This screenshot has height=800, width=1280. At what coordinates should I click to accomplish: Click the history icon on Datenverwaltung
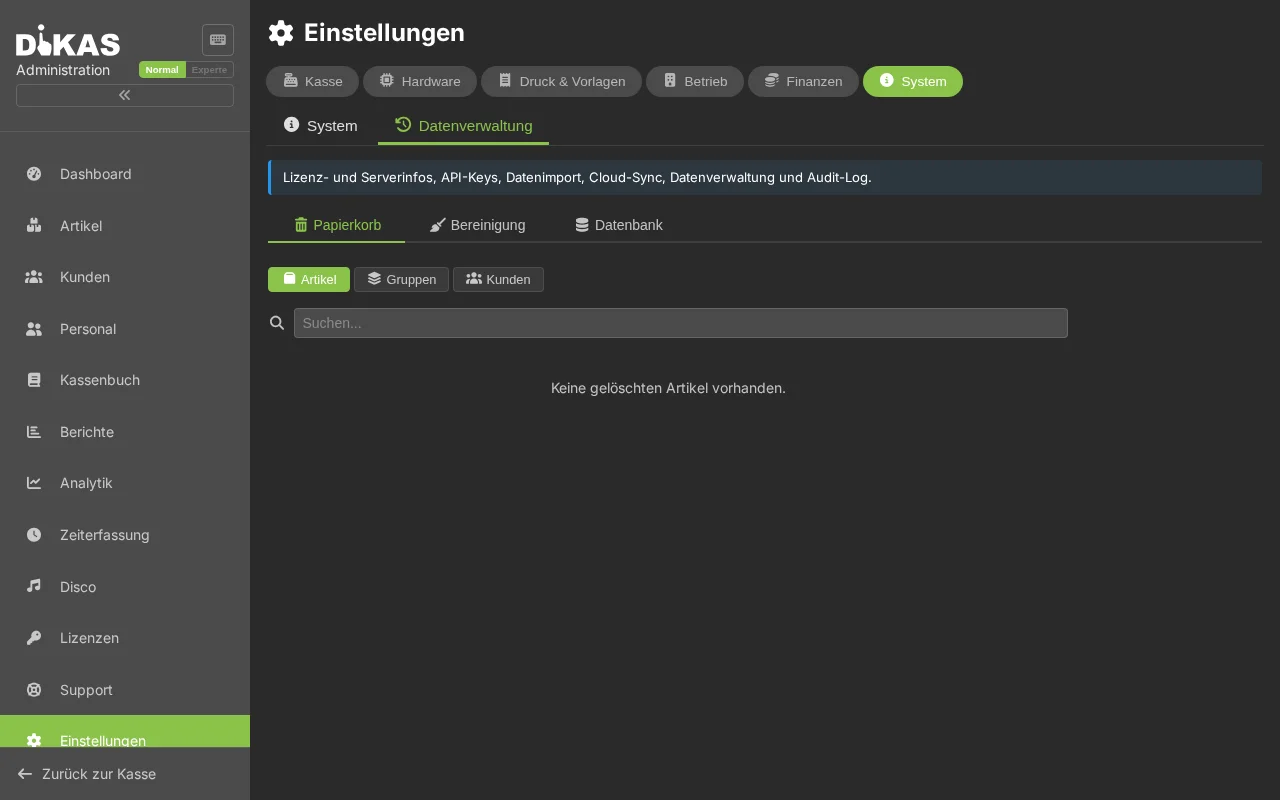click(403, 125)
